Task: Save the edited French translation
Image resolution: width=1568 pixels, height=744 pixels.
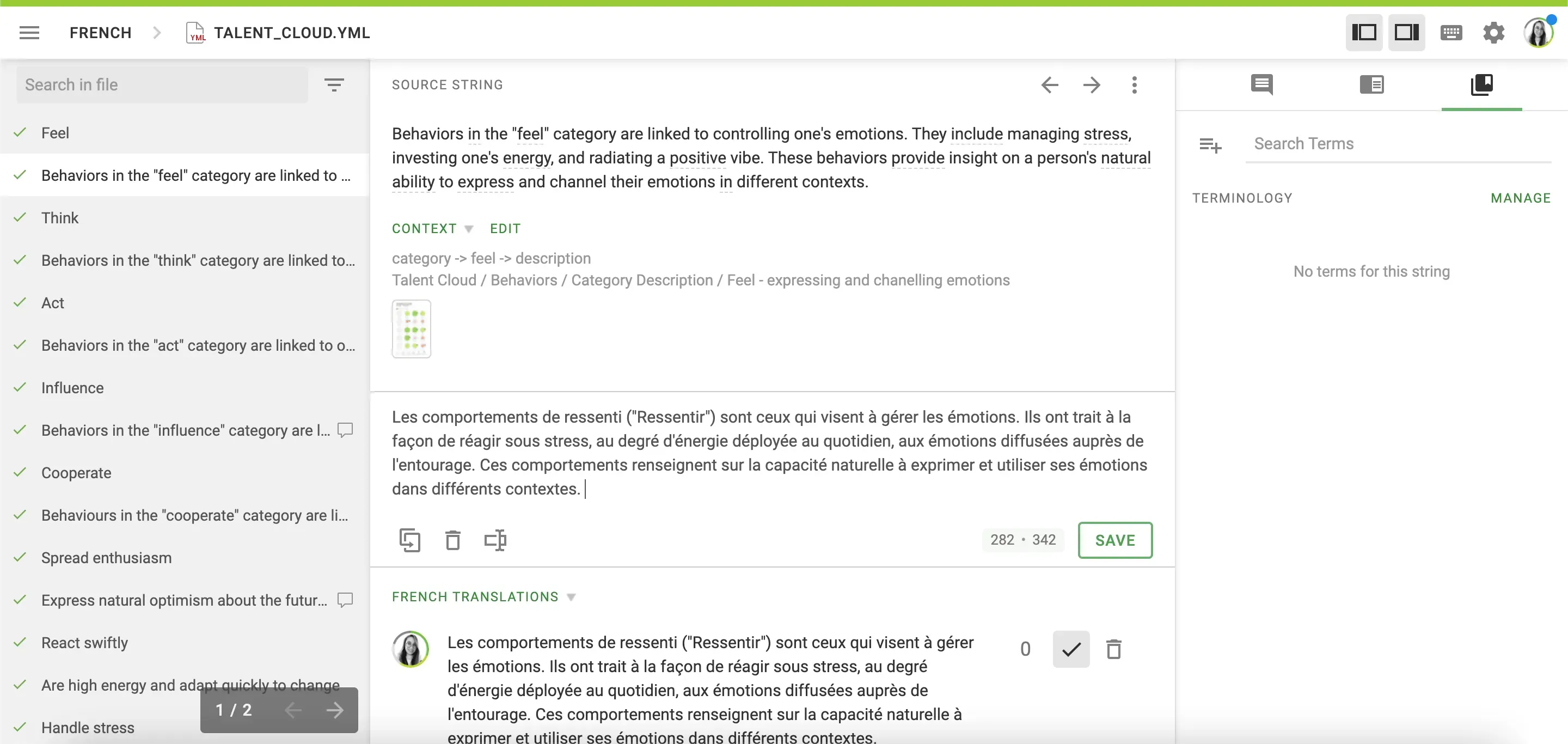Action: (1114, 540)
